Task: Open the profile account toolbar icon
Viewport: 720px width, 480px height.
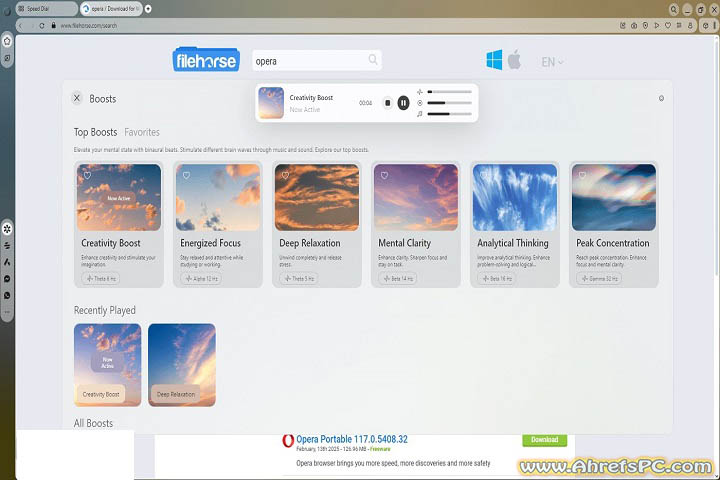Action: point(690,26)
